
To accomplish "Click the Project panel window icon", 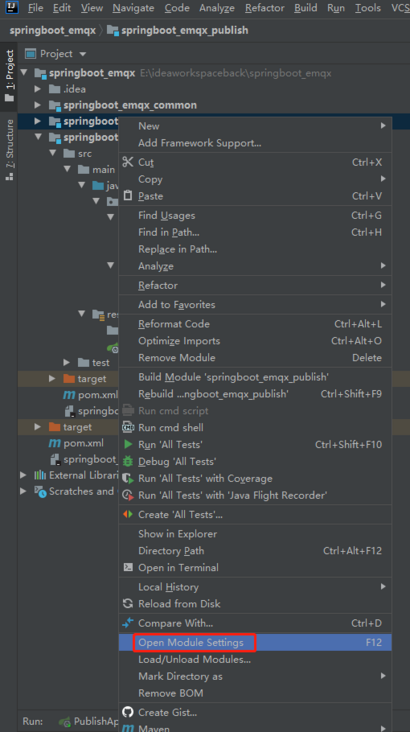I will tap(30, 54).
